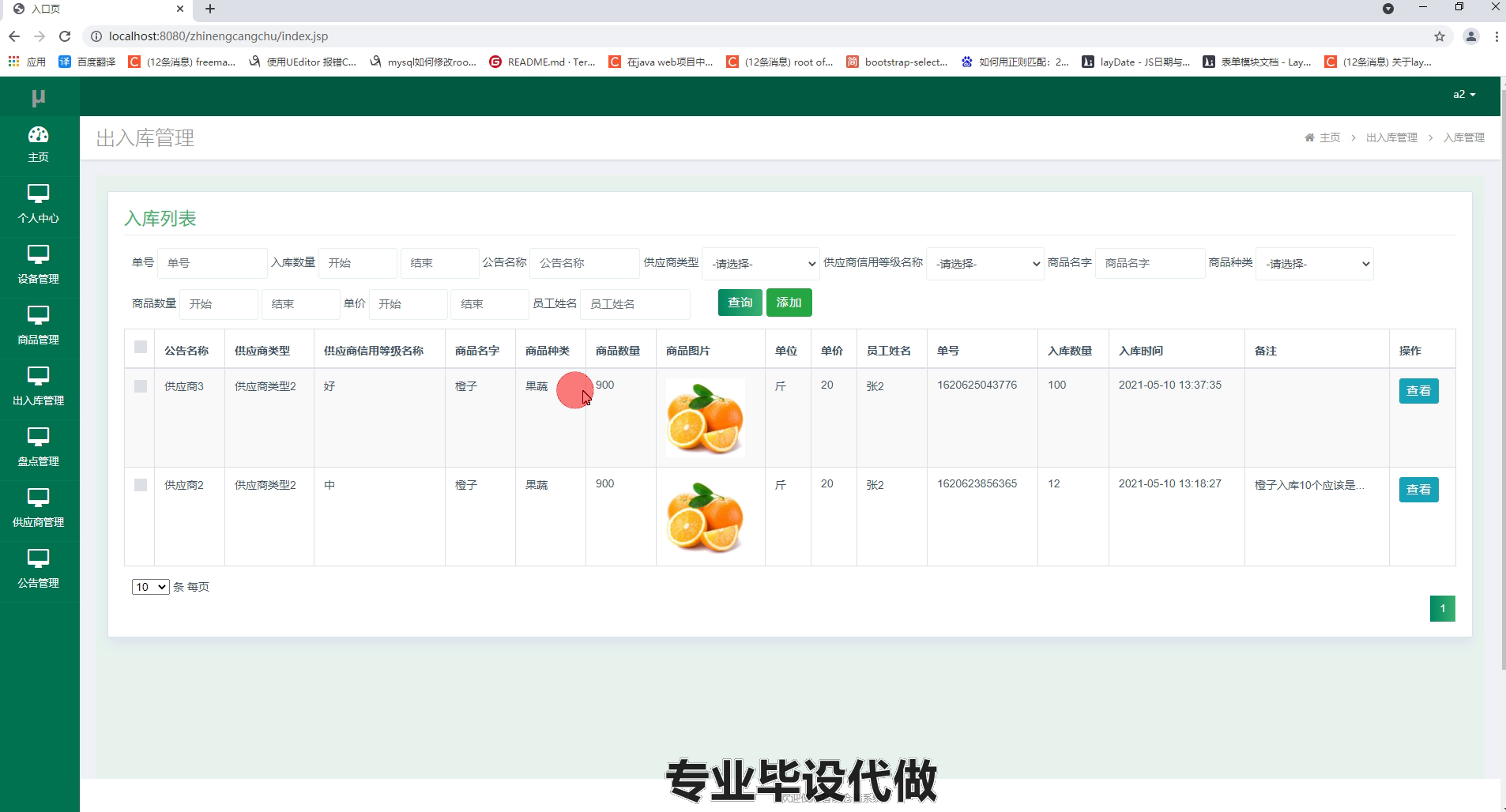Select 商品管理 label in the sidebar menu
Screen dimensions: 1506x812
click(38, 340)
